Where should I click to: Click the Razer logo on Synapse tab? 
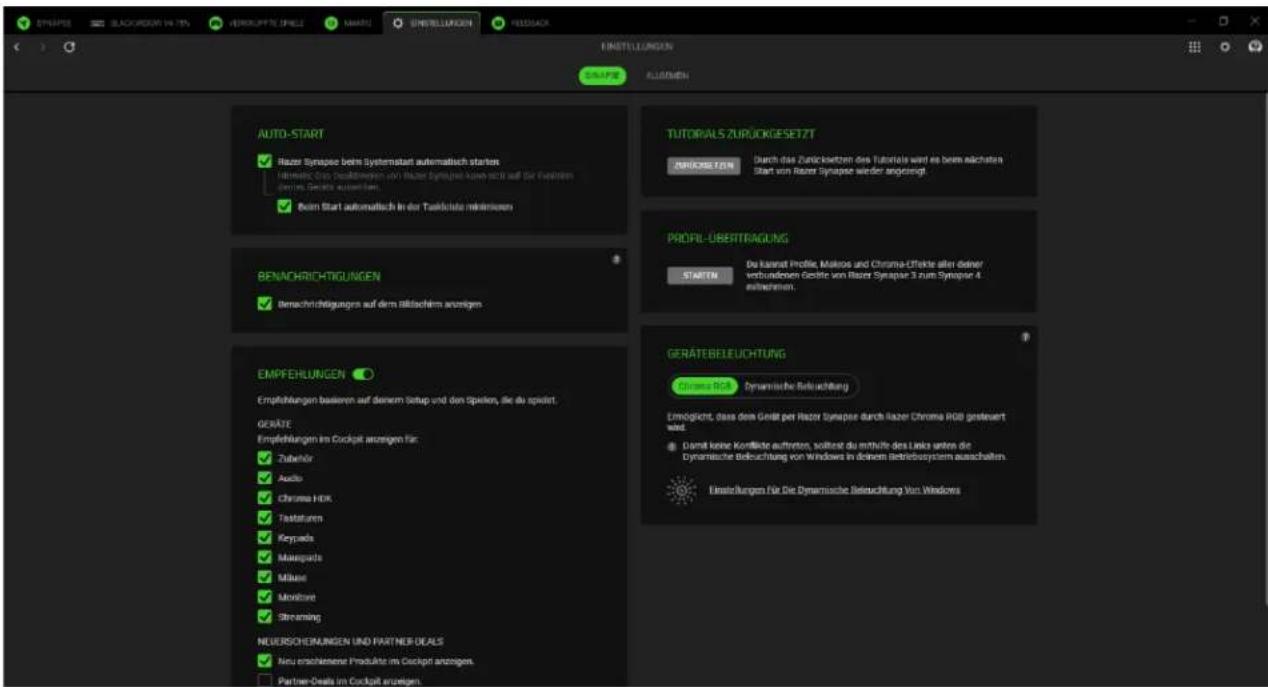[x=25, y=22]
